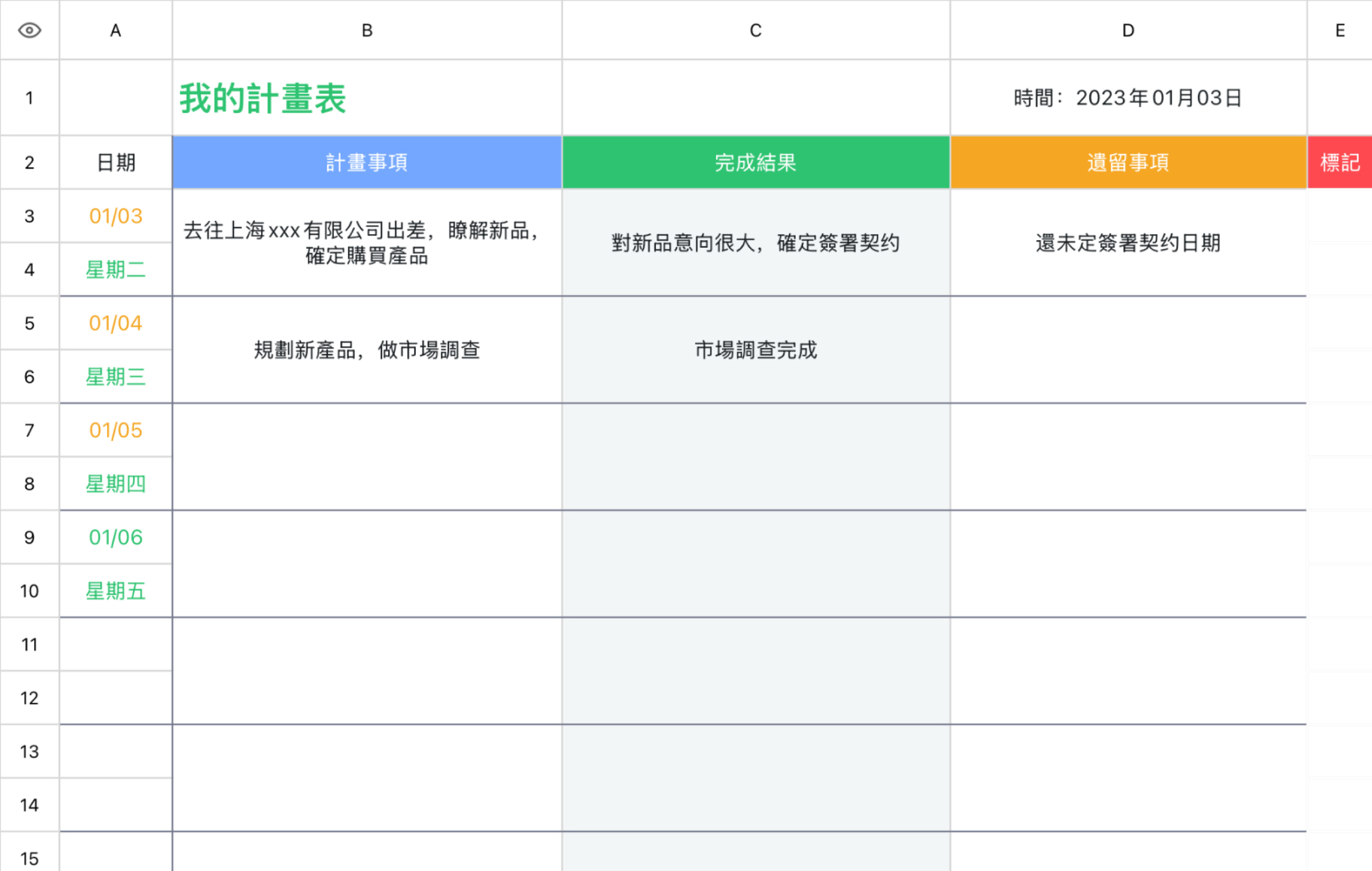Click the date cell 01/03

(116, 216)
